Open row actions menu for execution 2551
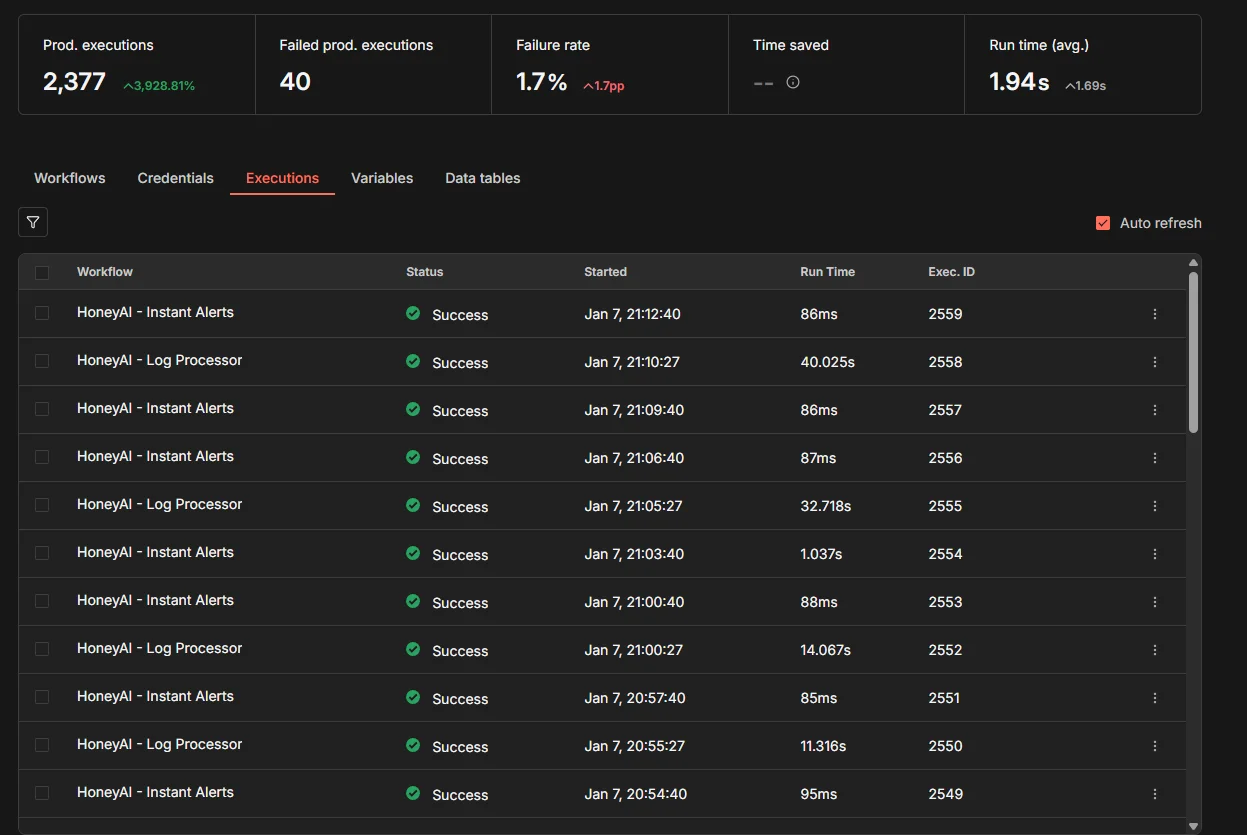Viewport: 1247px width, 835px height. tap(1155, 698)
